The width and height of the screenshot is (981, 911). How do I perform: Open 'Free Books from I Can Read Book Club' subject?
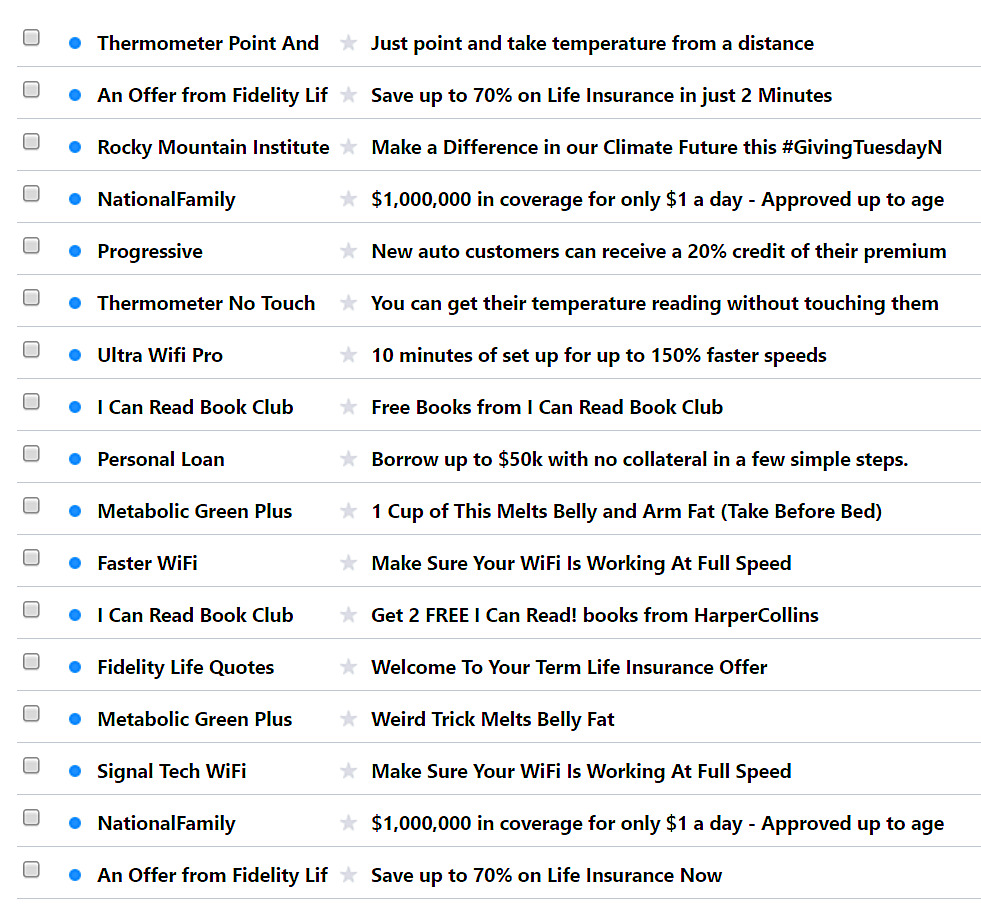coord(547,407)
